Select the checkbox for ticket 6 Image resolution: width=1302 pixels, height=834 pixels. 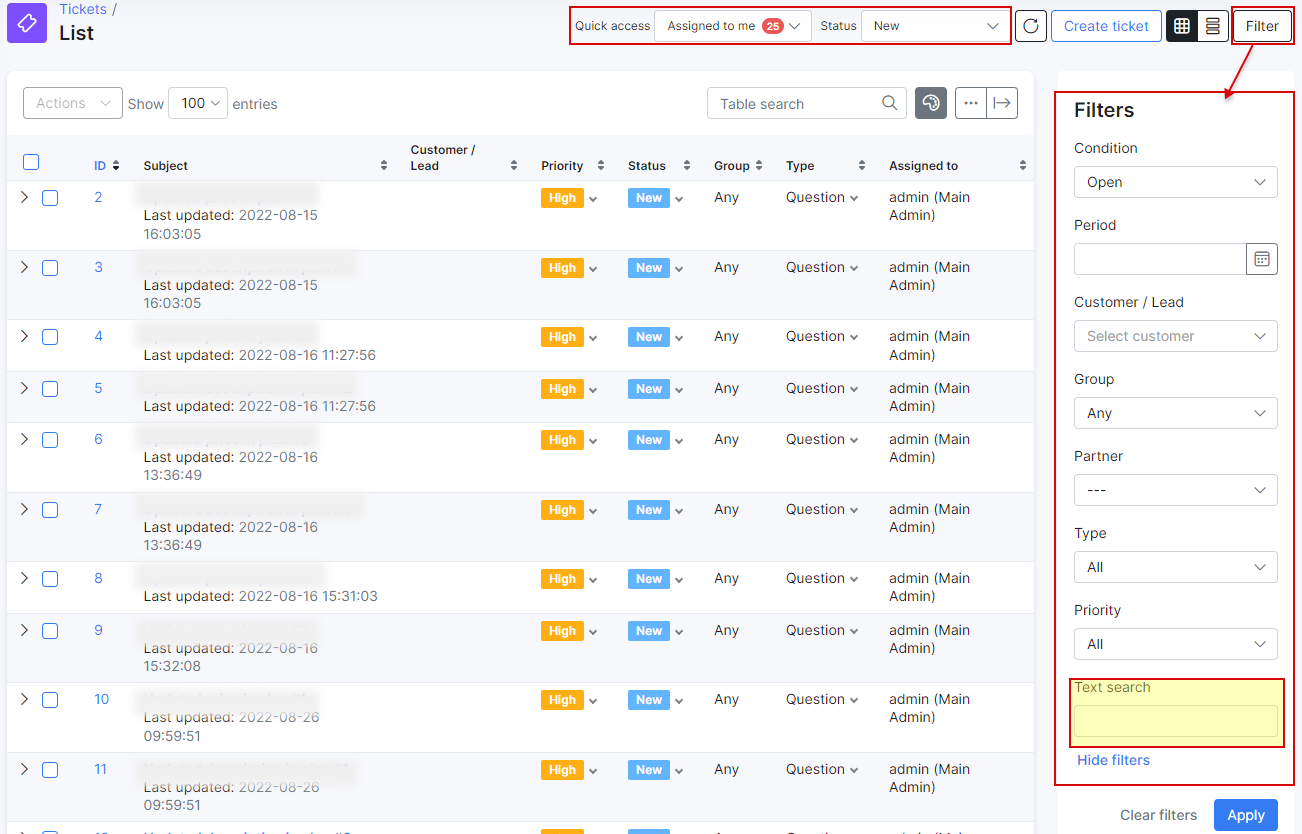[50, 440]
